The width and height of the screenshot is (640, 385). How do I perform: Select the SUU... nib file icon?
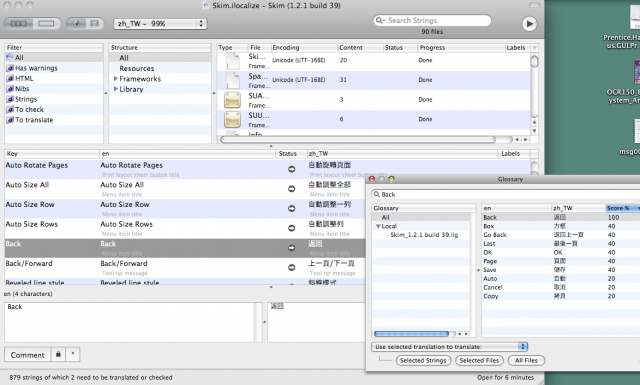click(x=232, y=120)
